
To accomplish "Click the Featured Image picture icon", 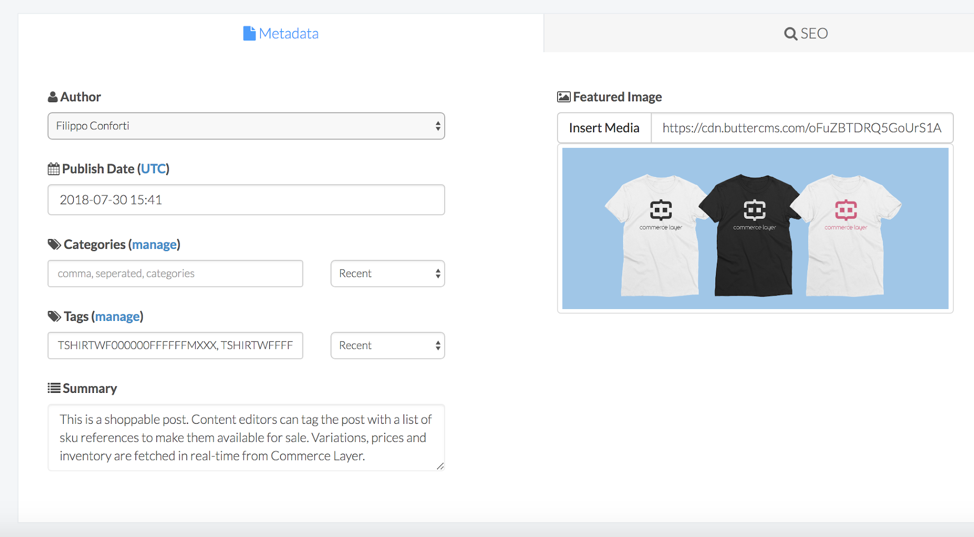I will [563, 97].
